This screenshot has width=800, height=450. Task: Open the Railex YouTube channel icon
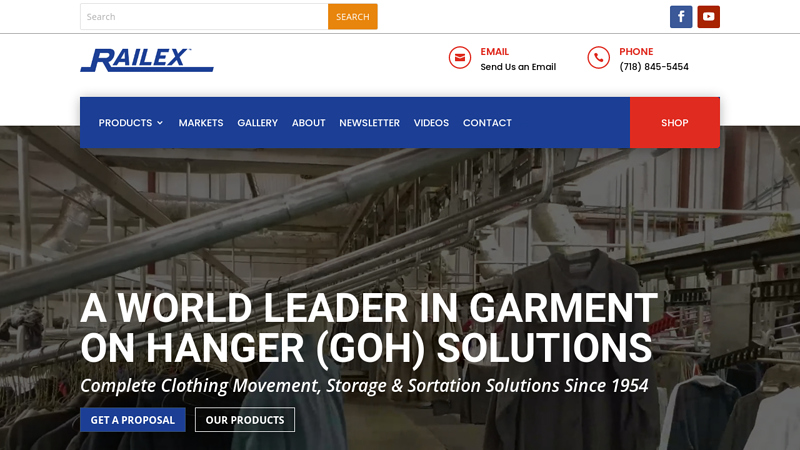708,17
